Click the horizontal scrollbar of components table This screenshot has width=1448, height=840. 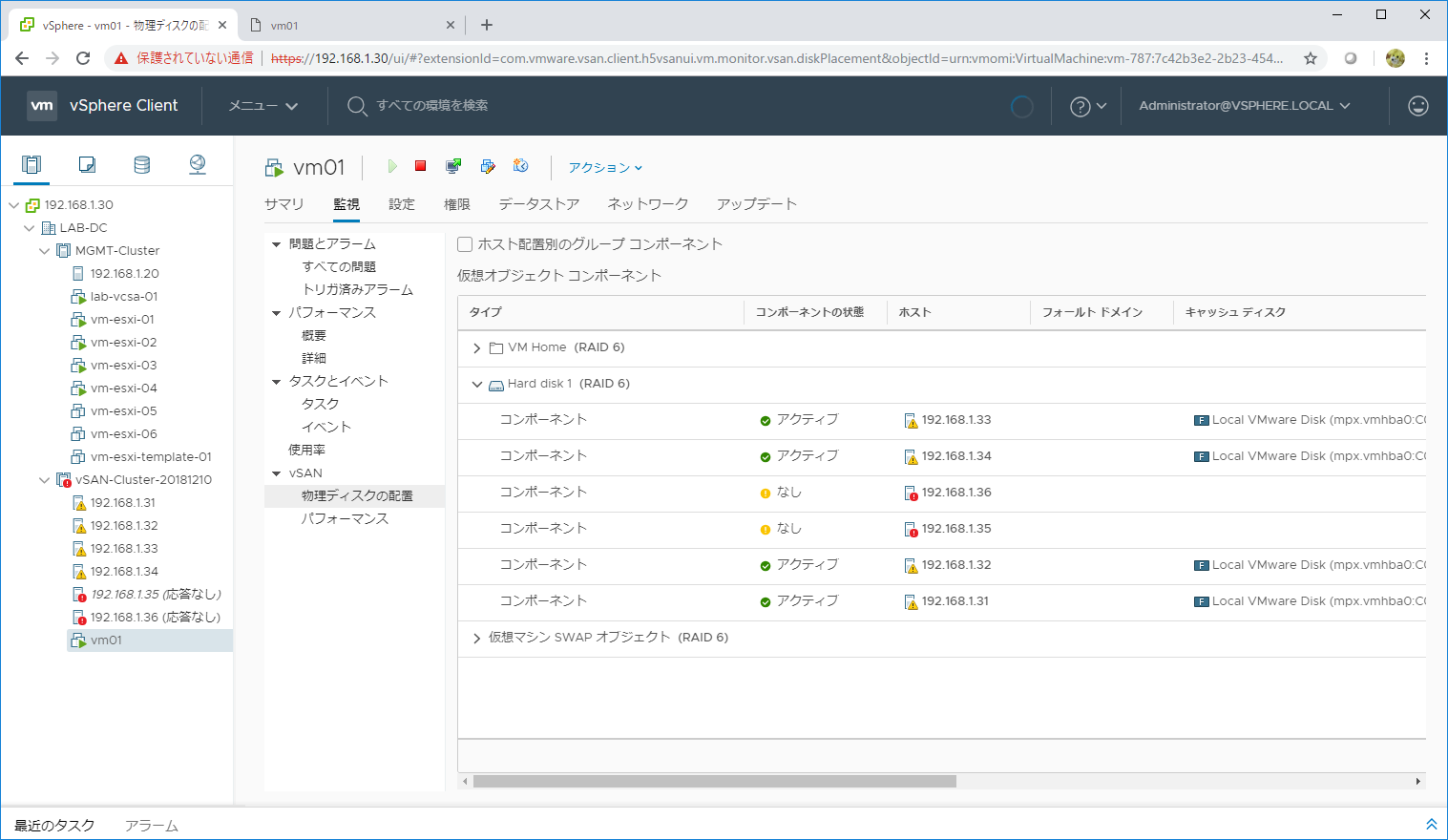[x=715, y=781]
